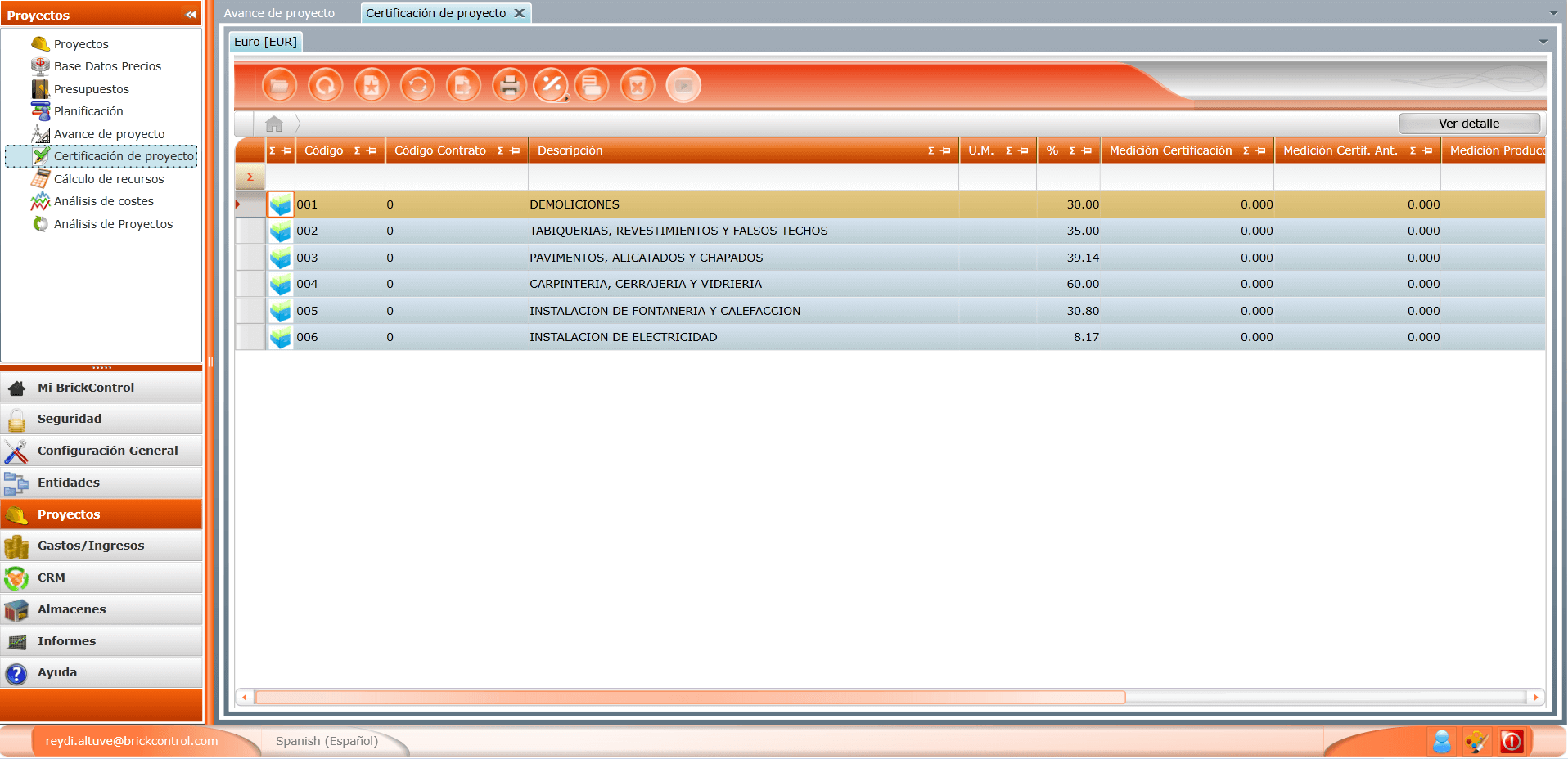The image size is (1568, 759).
Task: Open Cálculo de recursos in the tree
Action: 109,179
